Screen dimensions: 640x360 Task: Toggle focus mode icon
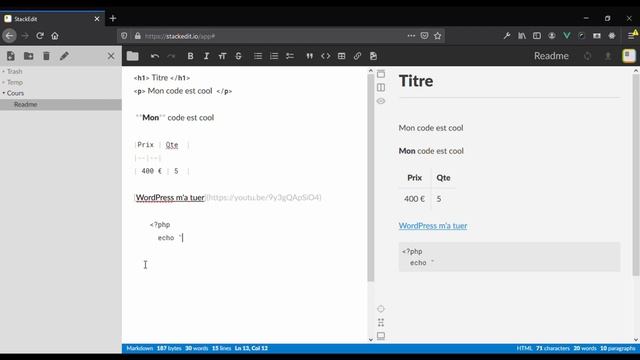tap(381, 322)
